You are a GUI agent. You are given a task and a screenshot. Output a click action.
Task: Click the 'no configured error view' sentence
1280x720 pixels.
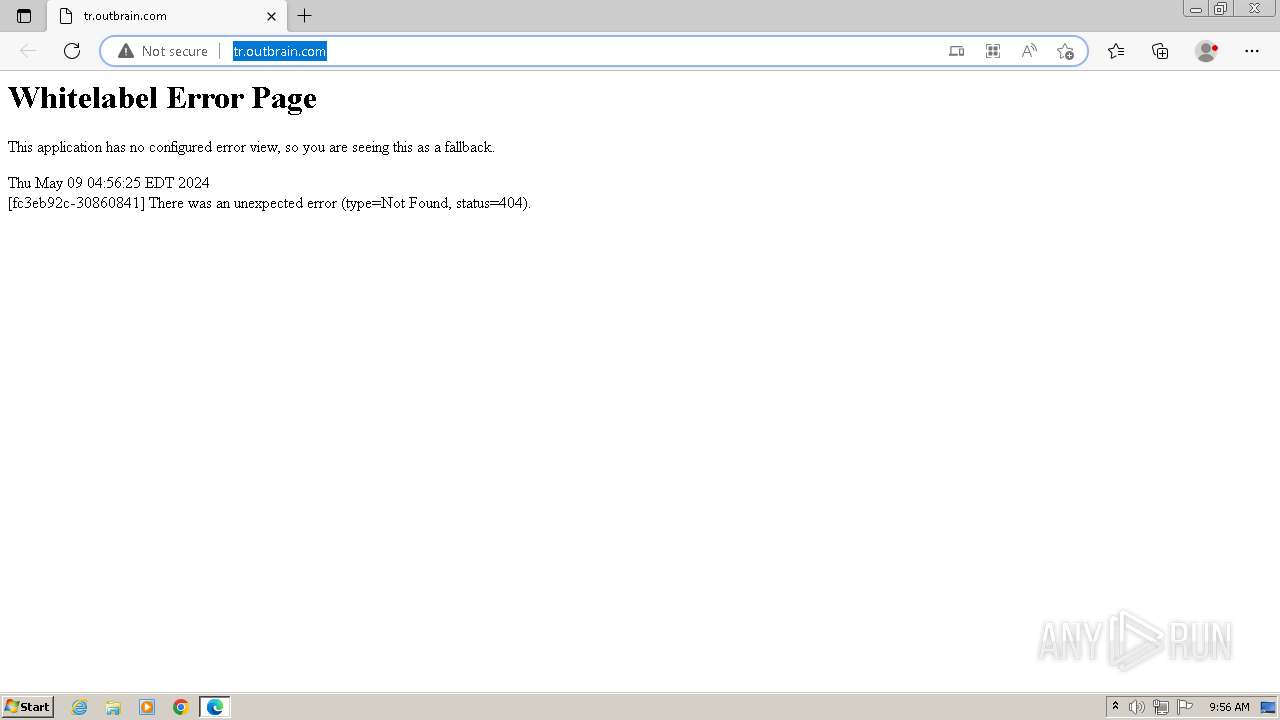pyautogui.click(x=251, y=147)
